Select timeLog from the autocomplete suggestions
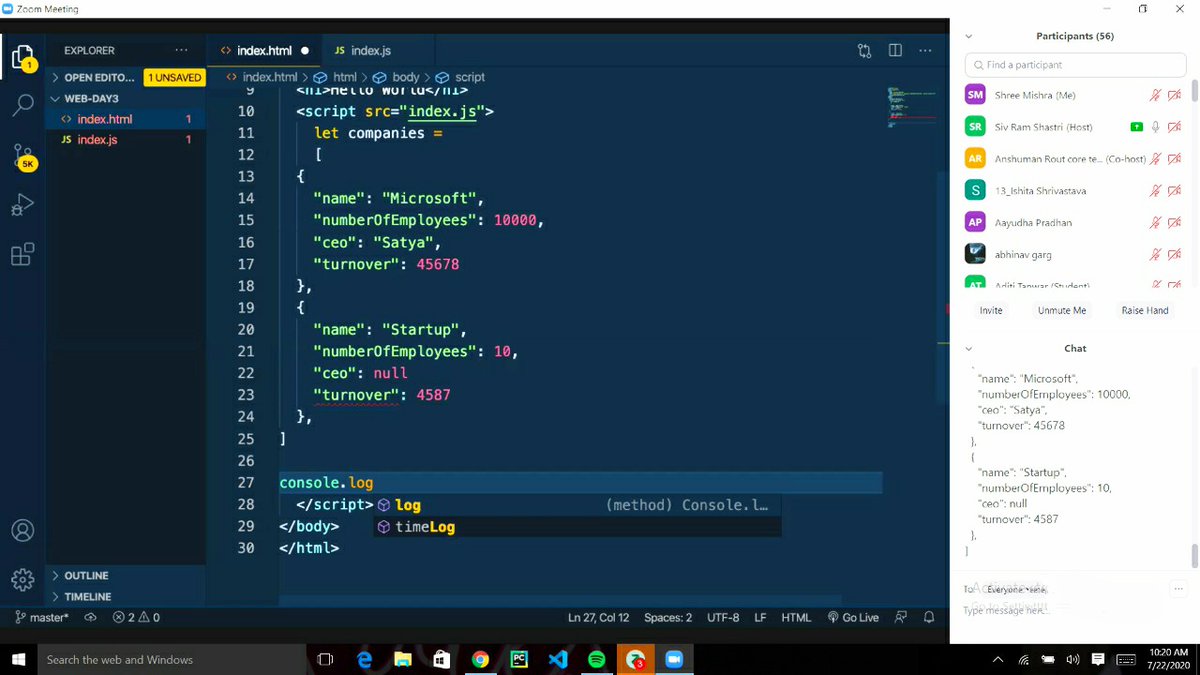 click(x=424, y=526)
